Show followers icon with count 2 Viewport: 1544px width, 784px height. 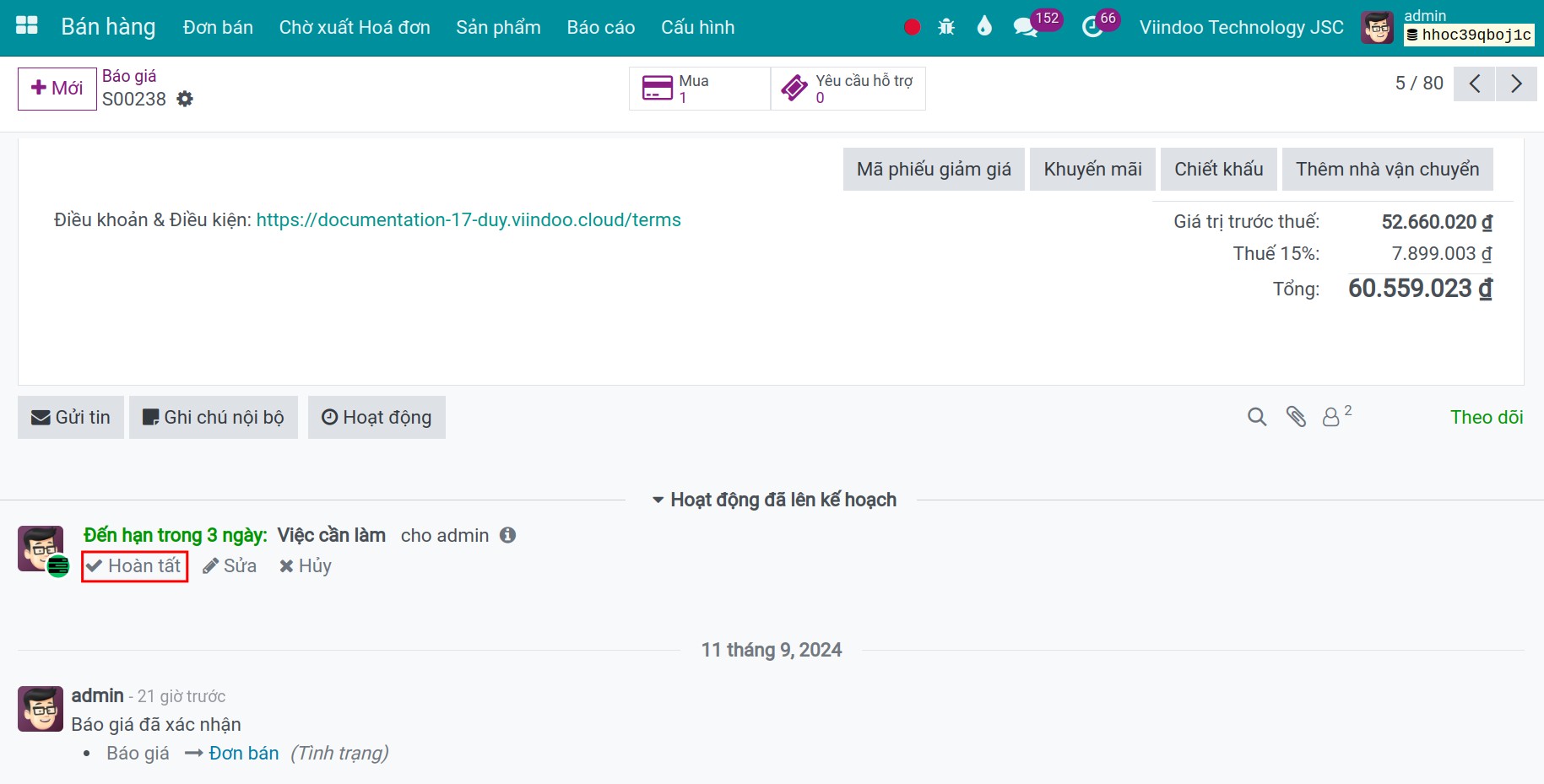(x=1336, y=416)
